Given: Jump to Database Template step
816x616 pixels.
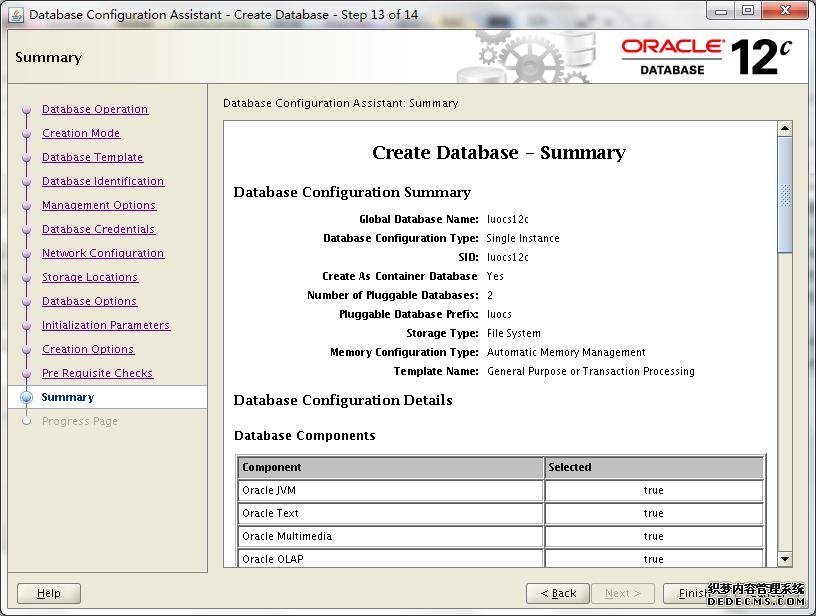Looking at the screenshot, I should point(92,158).
